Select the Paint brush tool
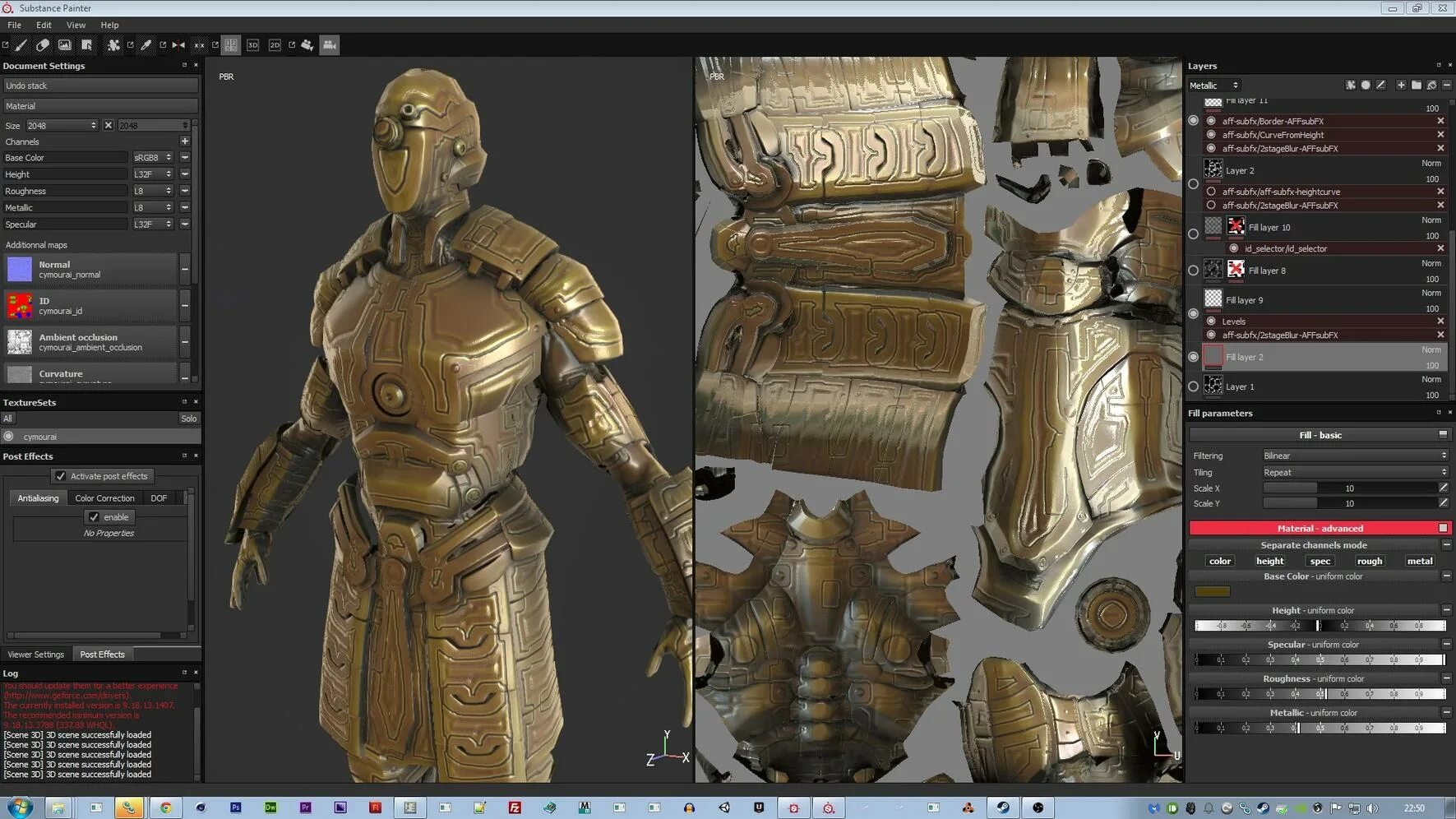This screenshot has height=819, width=1456. [x=21, y=45]
